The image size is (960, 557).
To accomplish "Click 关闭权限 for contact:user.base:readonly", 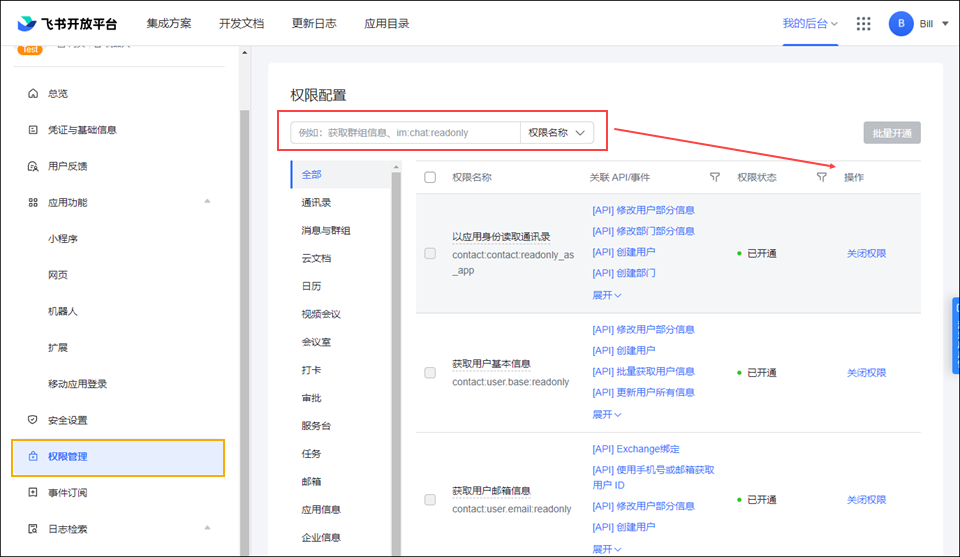I will coord(866,372).
